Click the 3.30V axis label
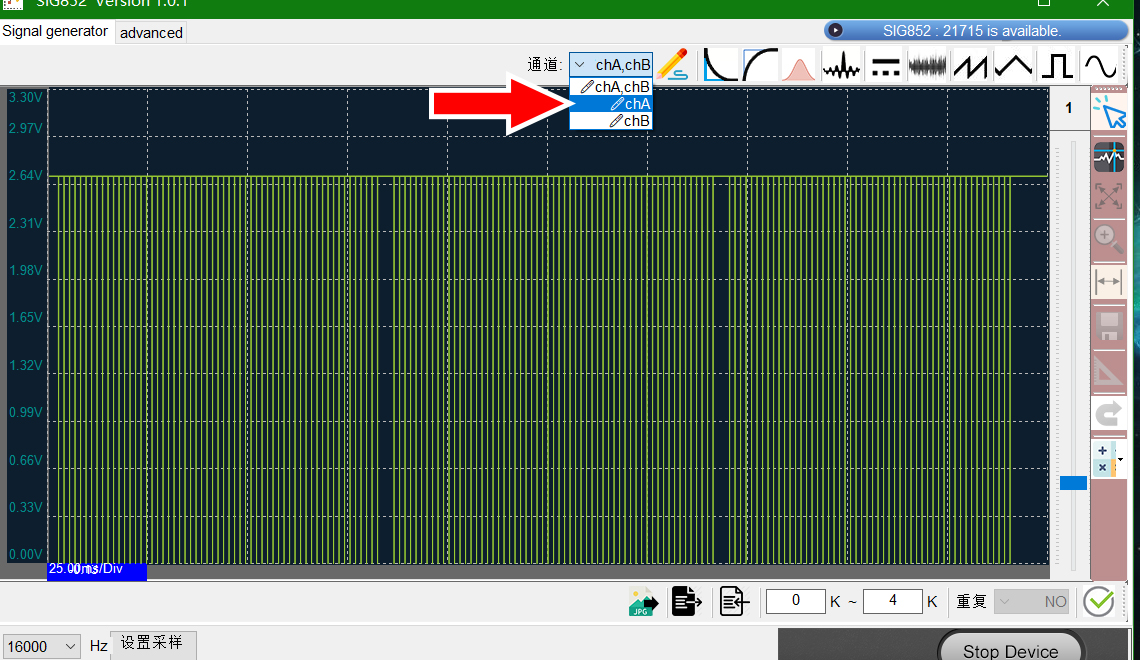This screenshot has width=1140, height=660. (25, 97)
